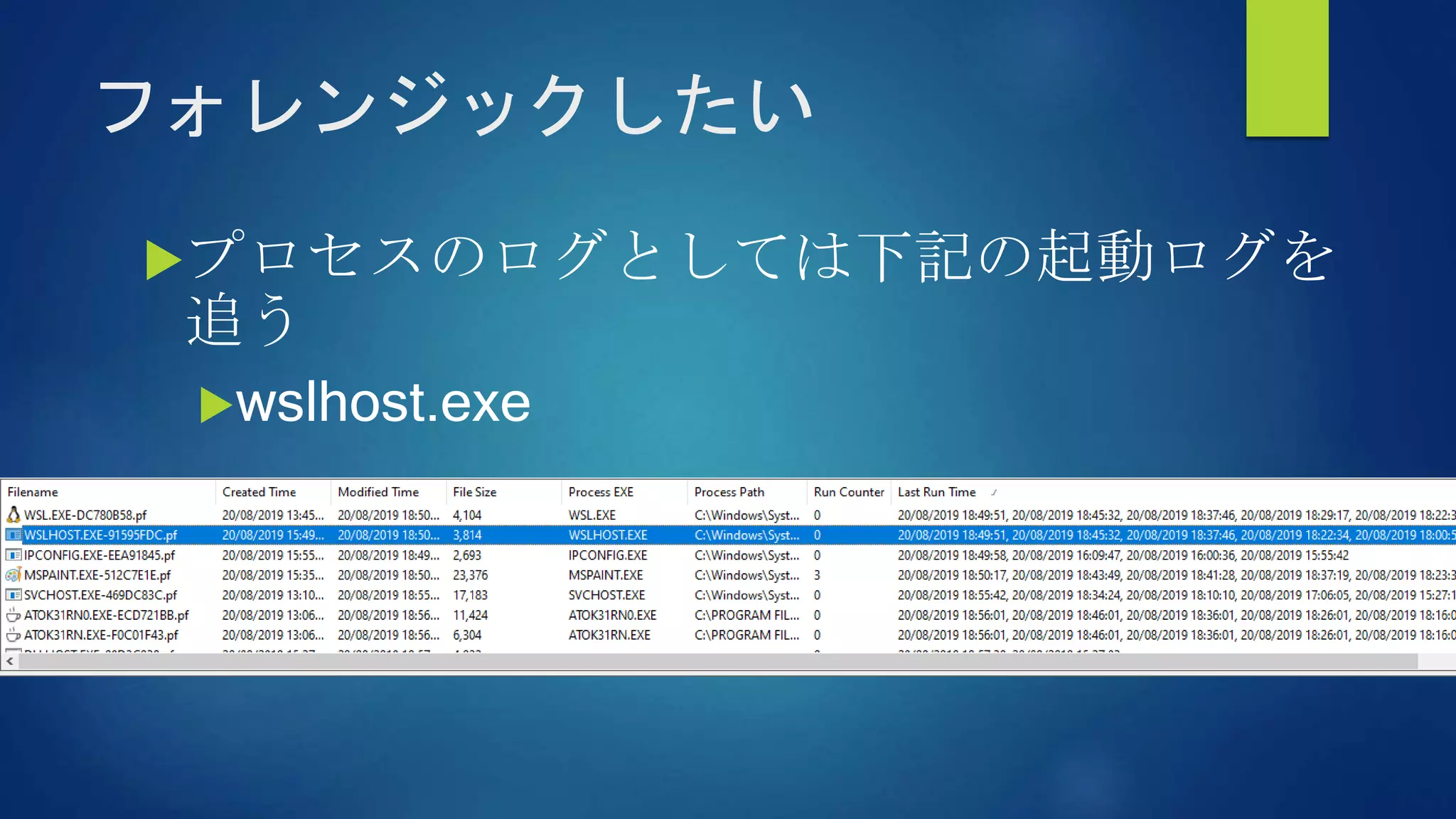Click SVCHOST created time 20/08/2019 13:10
The image size is (1456, 819).
[x=273, y=594]
